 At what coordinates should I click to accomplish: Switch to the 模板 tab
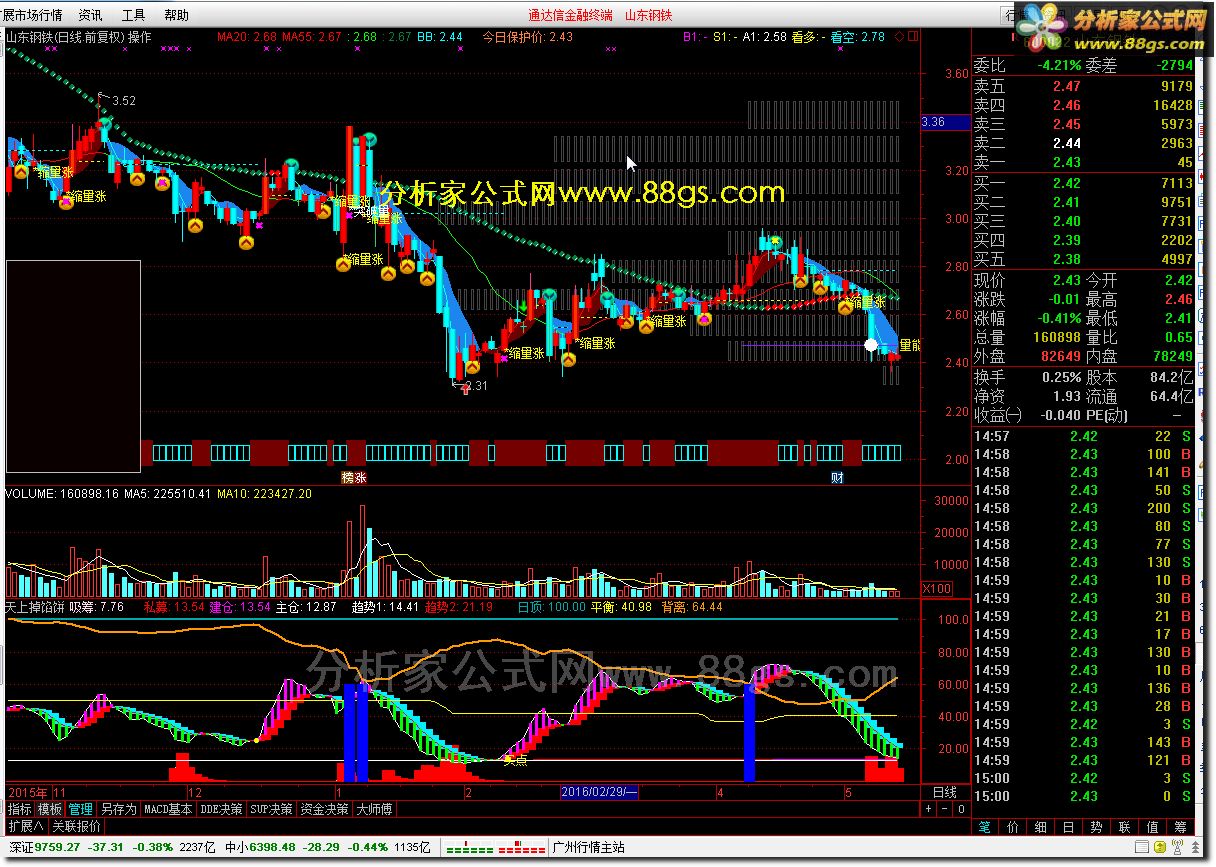click(50, 809)
